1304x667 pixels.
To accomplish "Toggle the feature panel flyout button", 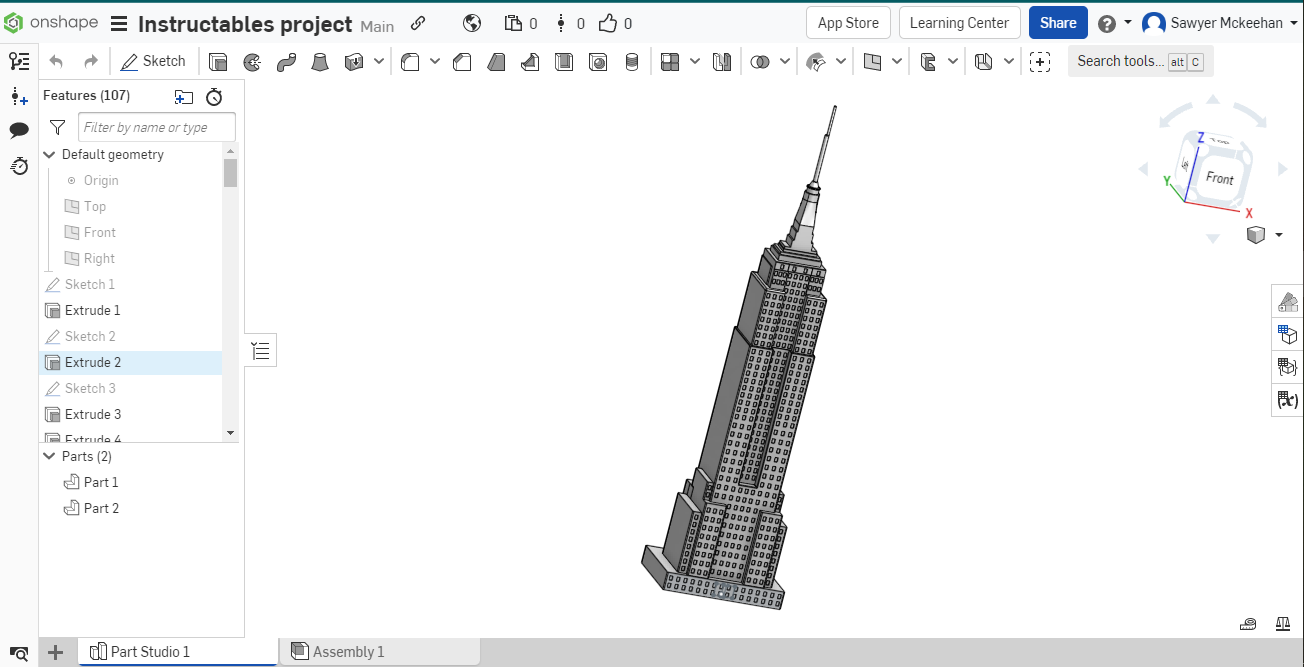I will [261, 351].
